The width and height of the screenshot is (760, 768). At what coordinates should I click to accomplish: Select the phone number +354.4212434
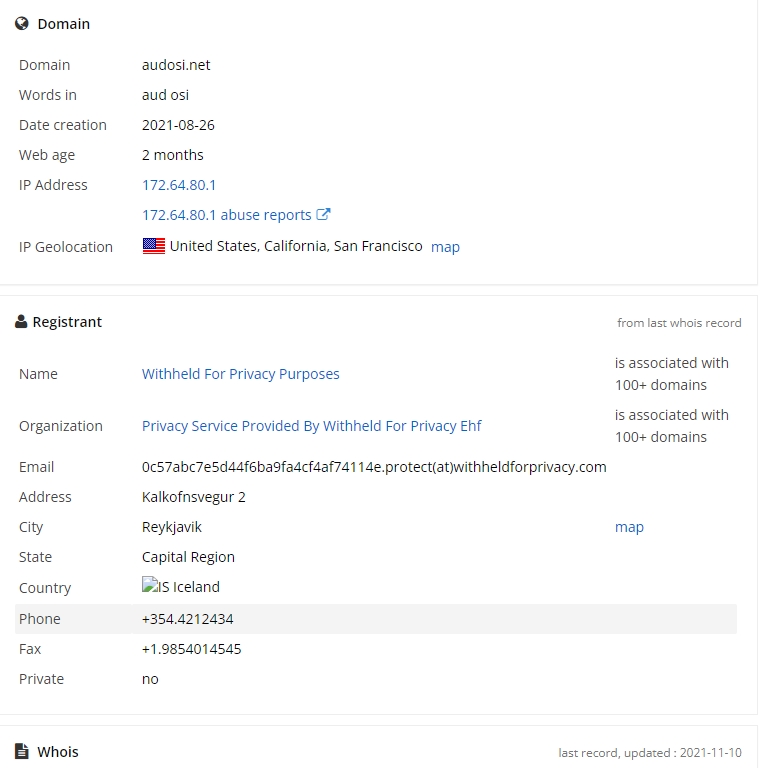coord(188,619)
